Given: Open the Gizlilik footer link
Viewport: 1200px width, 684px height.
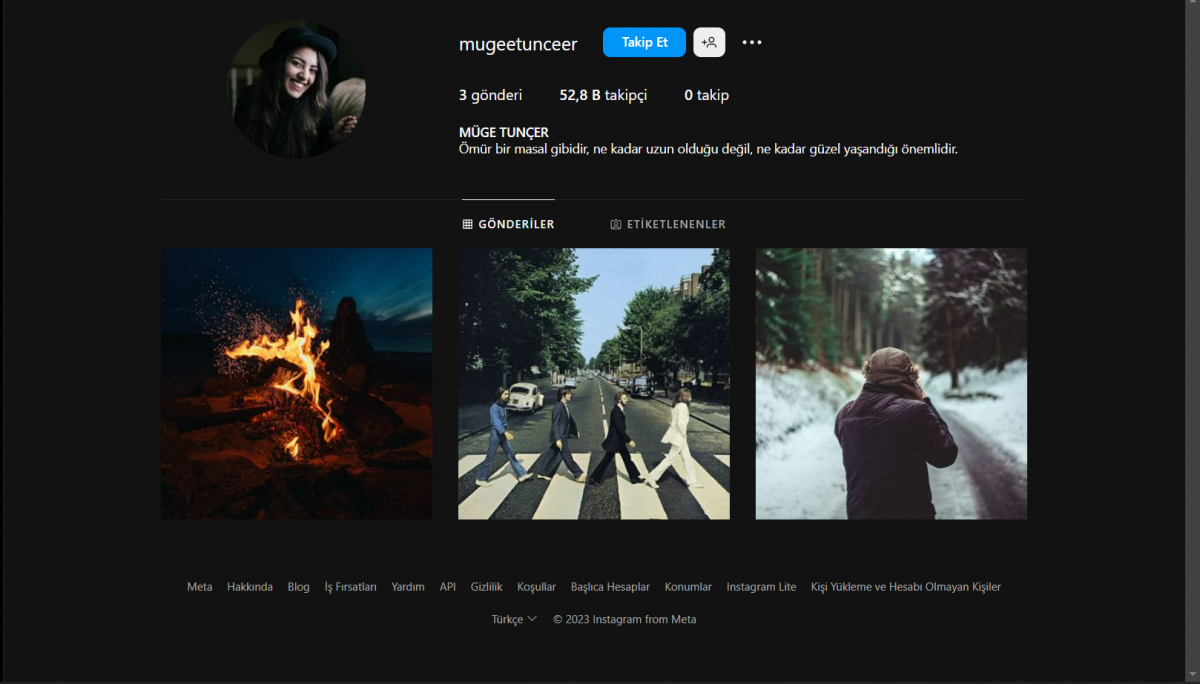Looking at the screenshot, I should 487,587.
